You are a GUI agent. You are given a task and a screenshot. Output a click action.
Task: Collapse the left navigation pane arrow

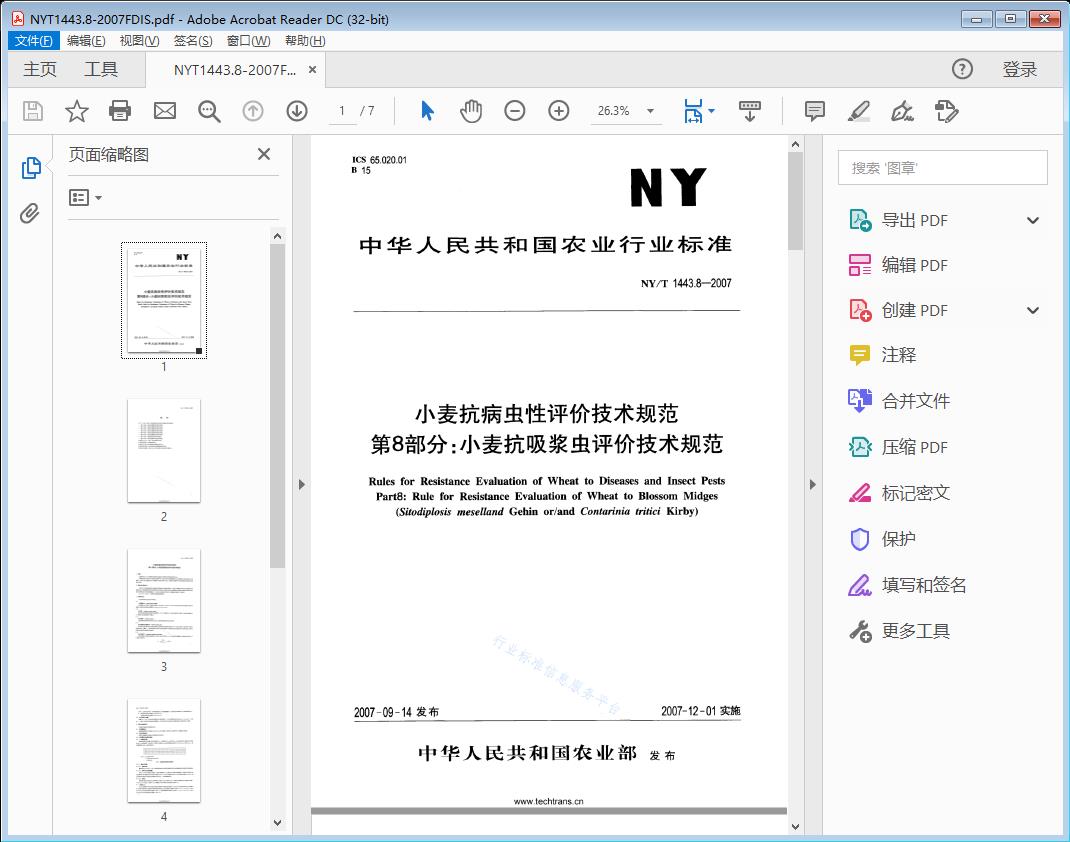point(302,485)
